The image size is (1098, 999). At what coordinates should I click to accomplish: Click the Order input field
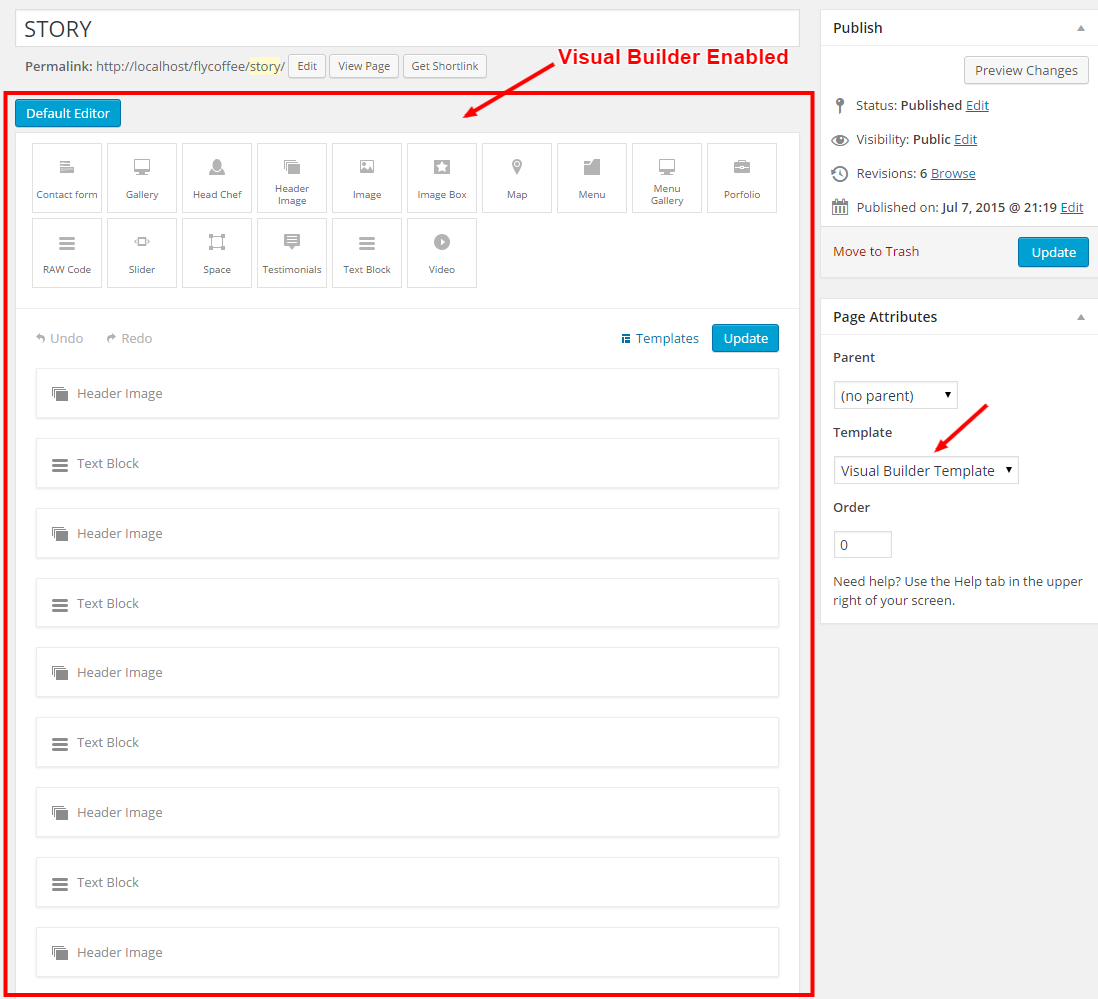pos(862,545)
